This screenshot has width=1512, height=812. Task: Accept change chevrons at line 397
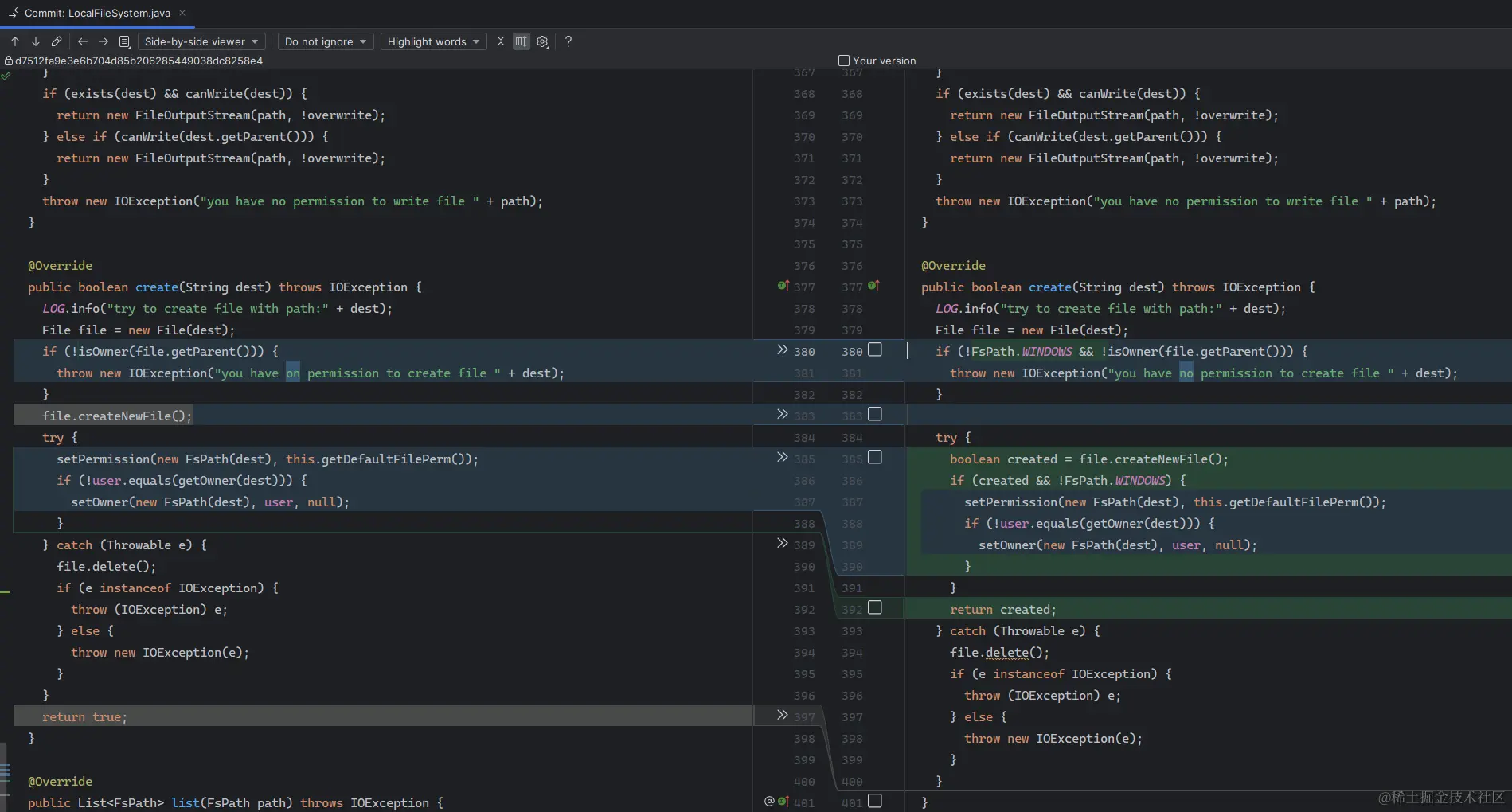783,715
